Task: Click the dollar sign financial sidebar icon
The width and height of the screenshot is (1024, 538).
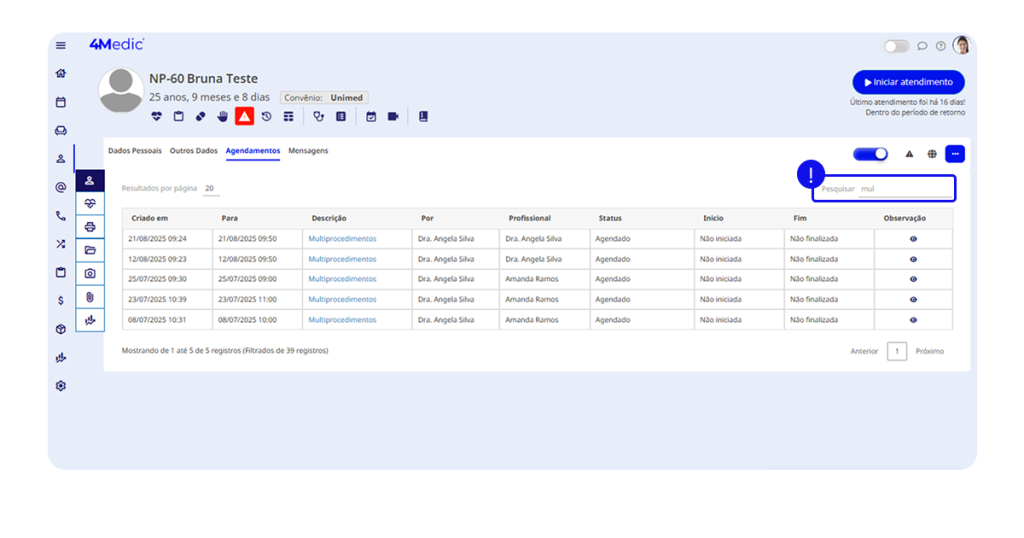Action: click(61, 300)
